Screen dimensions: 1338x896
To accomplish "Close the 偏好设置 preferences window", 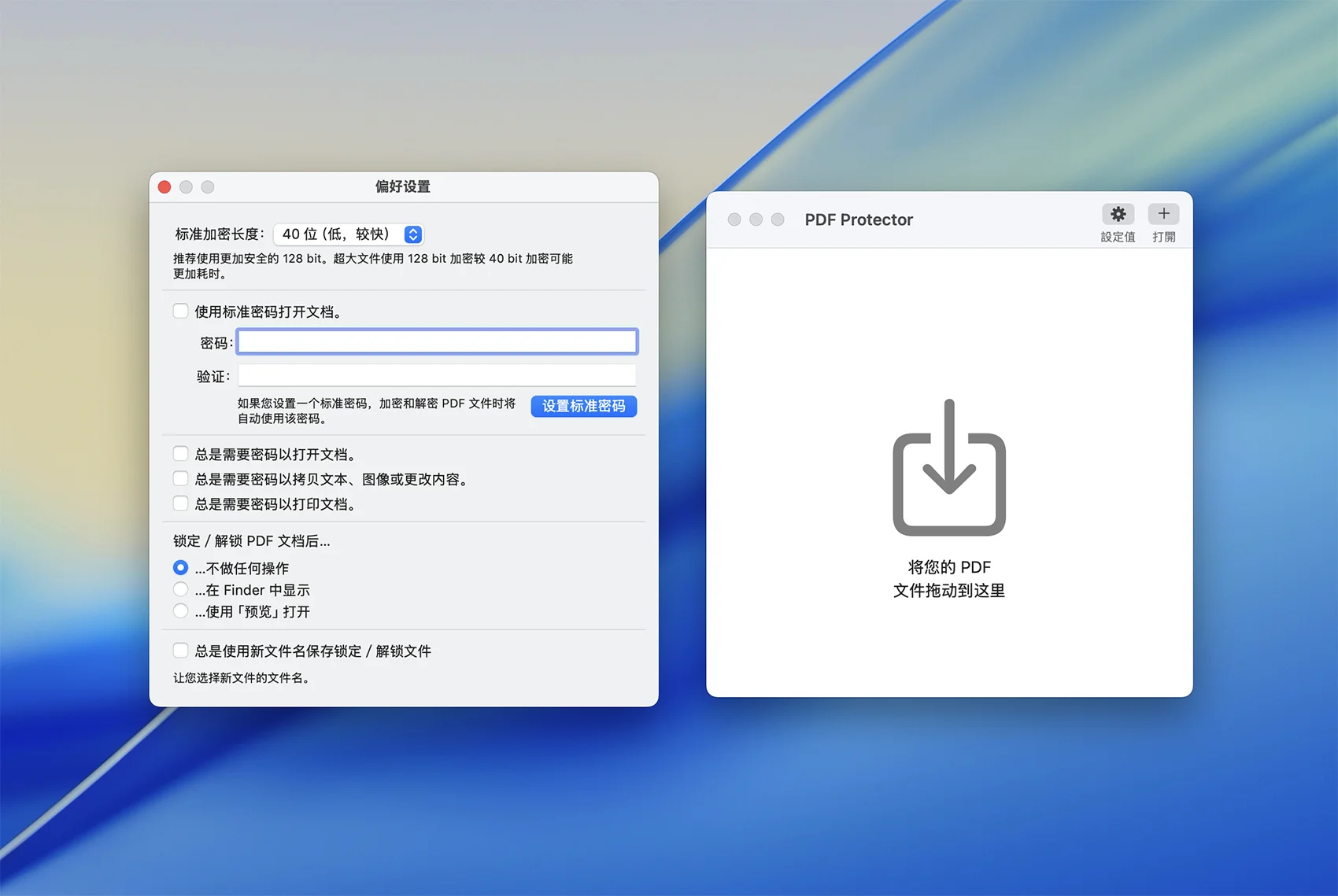I will tap(164, 187).
